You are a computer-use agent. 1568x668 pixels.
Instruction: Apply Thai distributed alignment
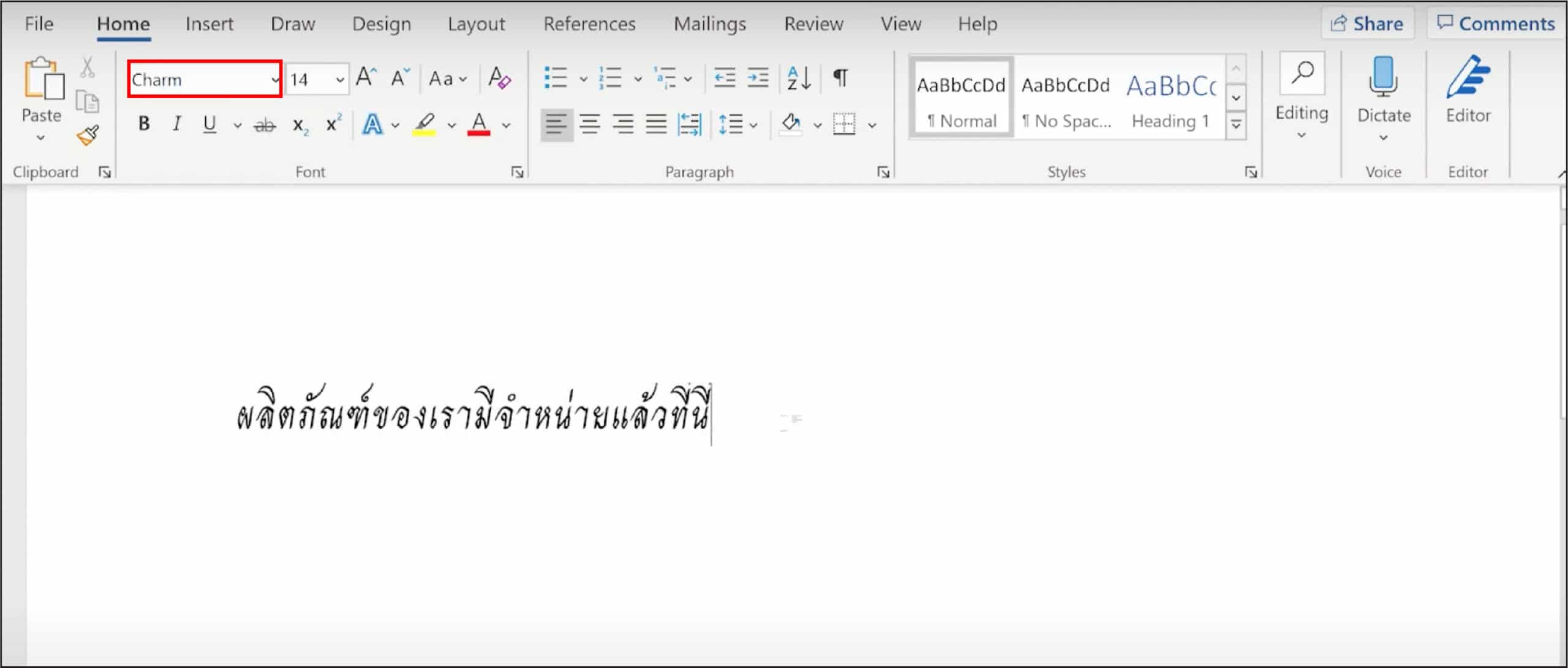pyautogui.click(x=690, y=124)
